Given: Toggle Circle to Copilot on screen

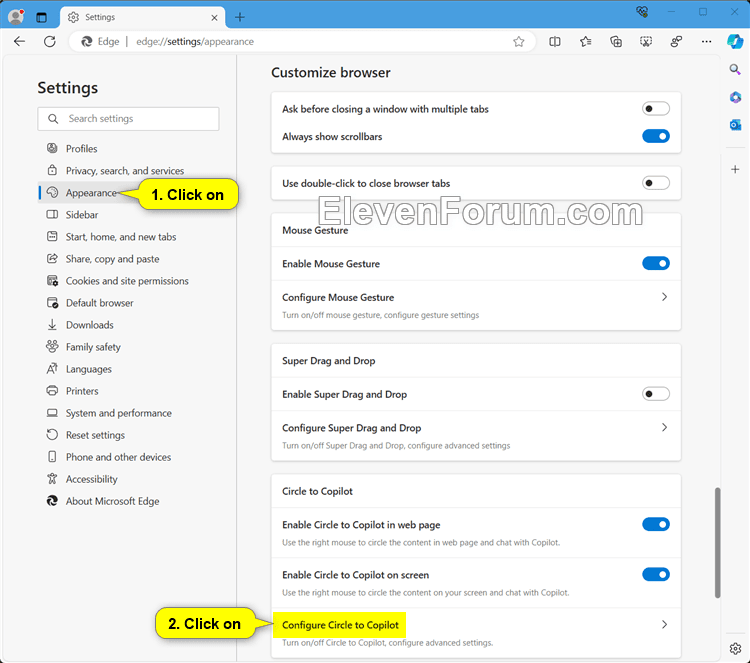Looking at the screenshot, I should point(655,575).
